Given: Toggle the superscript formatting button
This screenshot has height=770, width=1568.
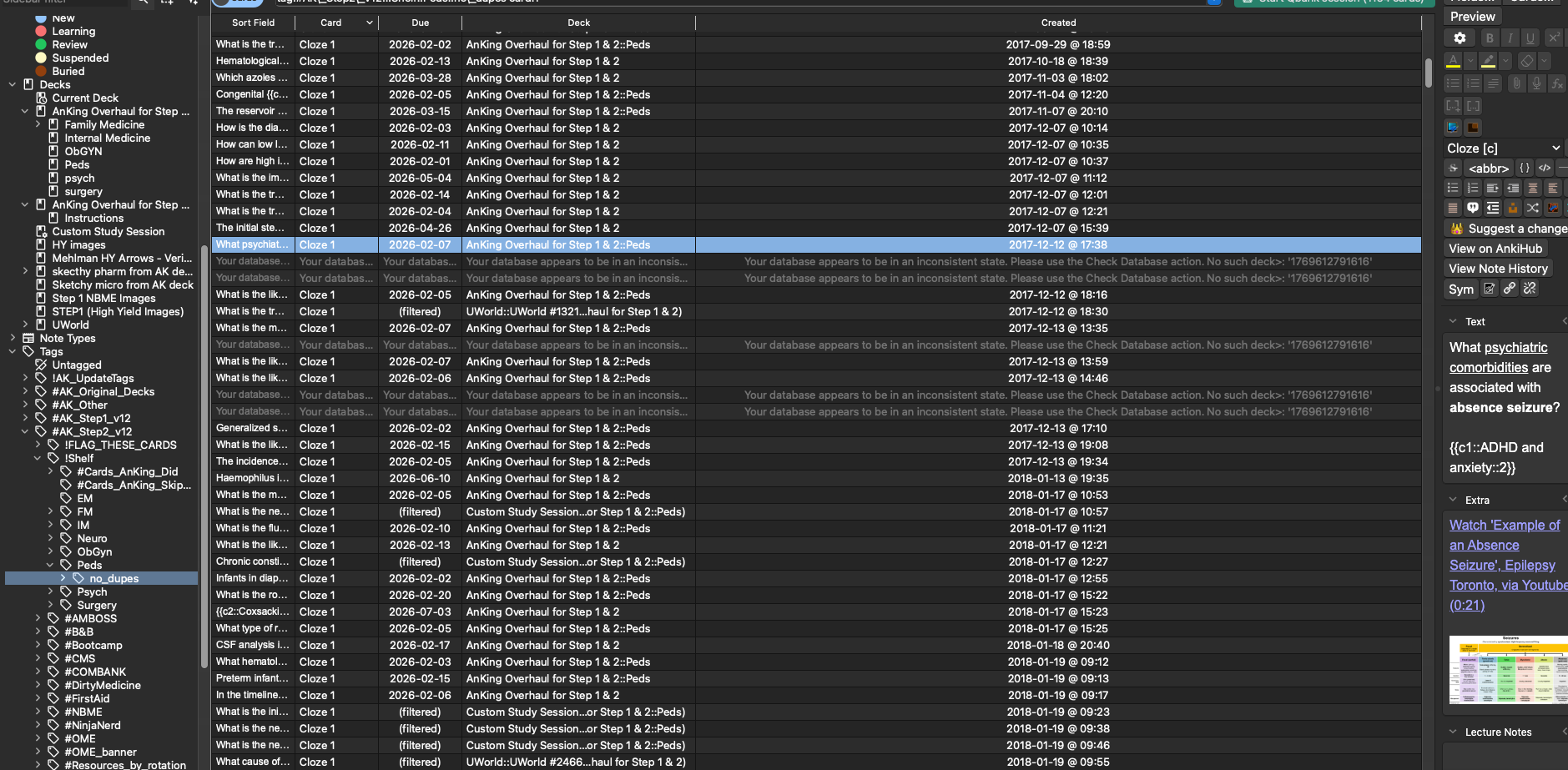Looking at the screenshot, I should coord(1553,38).
